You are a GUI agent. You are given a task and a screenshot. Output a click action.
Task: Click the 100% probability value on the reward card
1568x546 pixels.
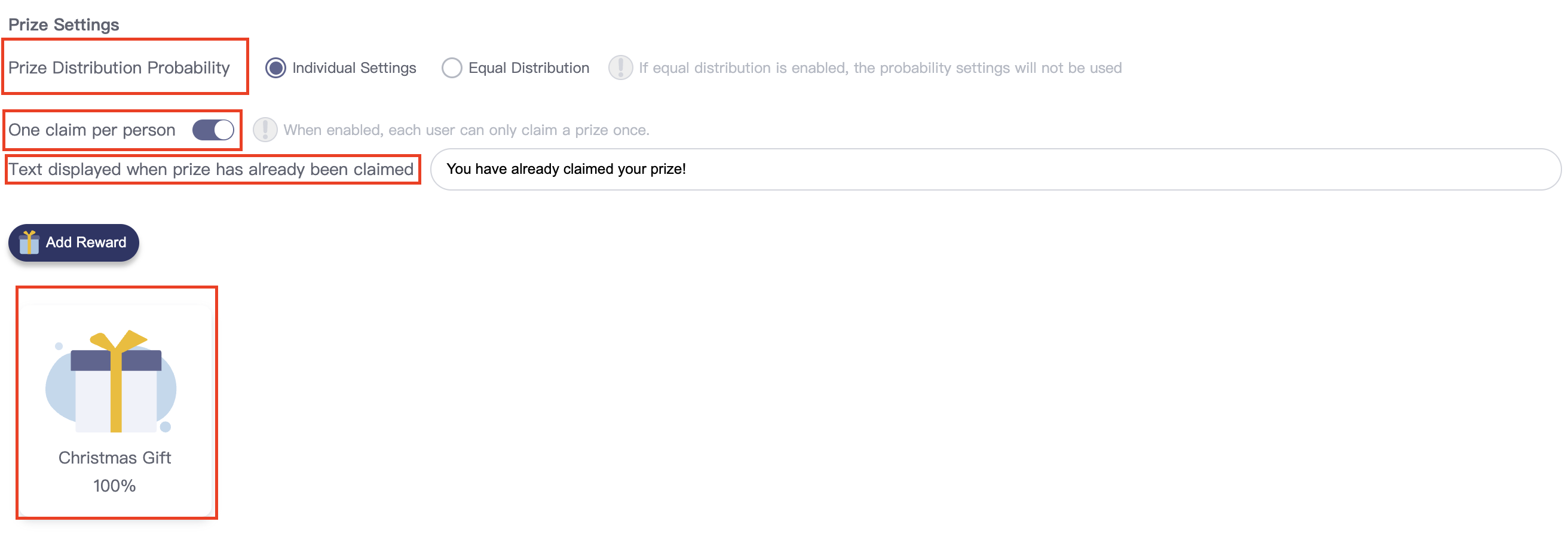pyautogui.click(x=115, y=485)
